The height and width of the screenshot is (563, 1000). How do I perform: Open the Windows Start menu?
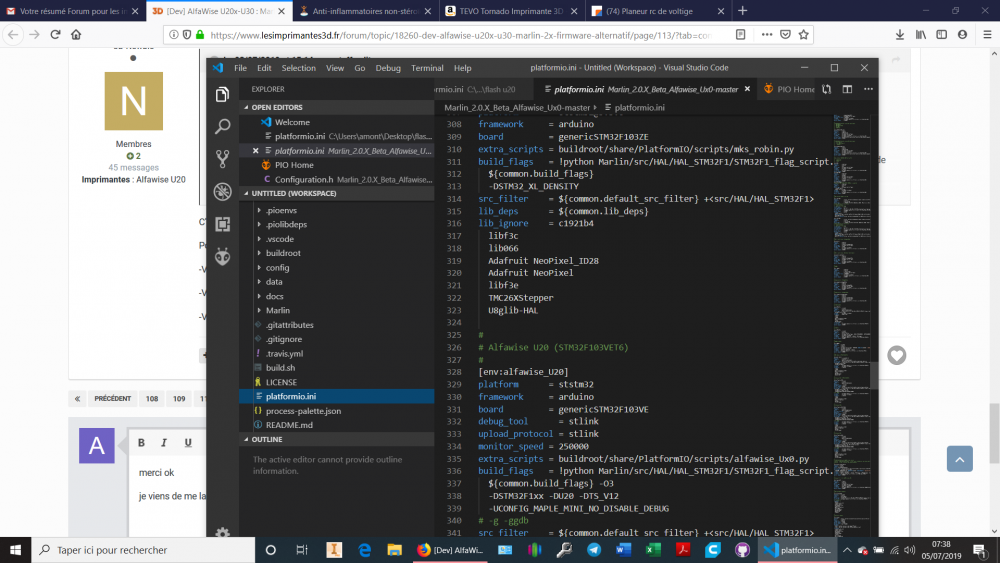(x=15, y=550)
